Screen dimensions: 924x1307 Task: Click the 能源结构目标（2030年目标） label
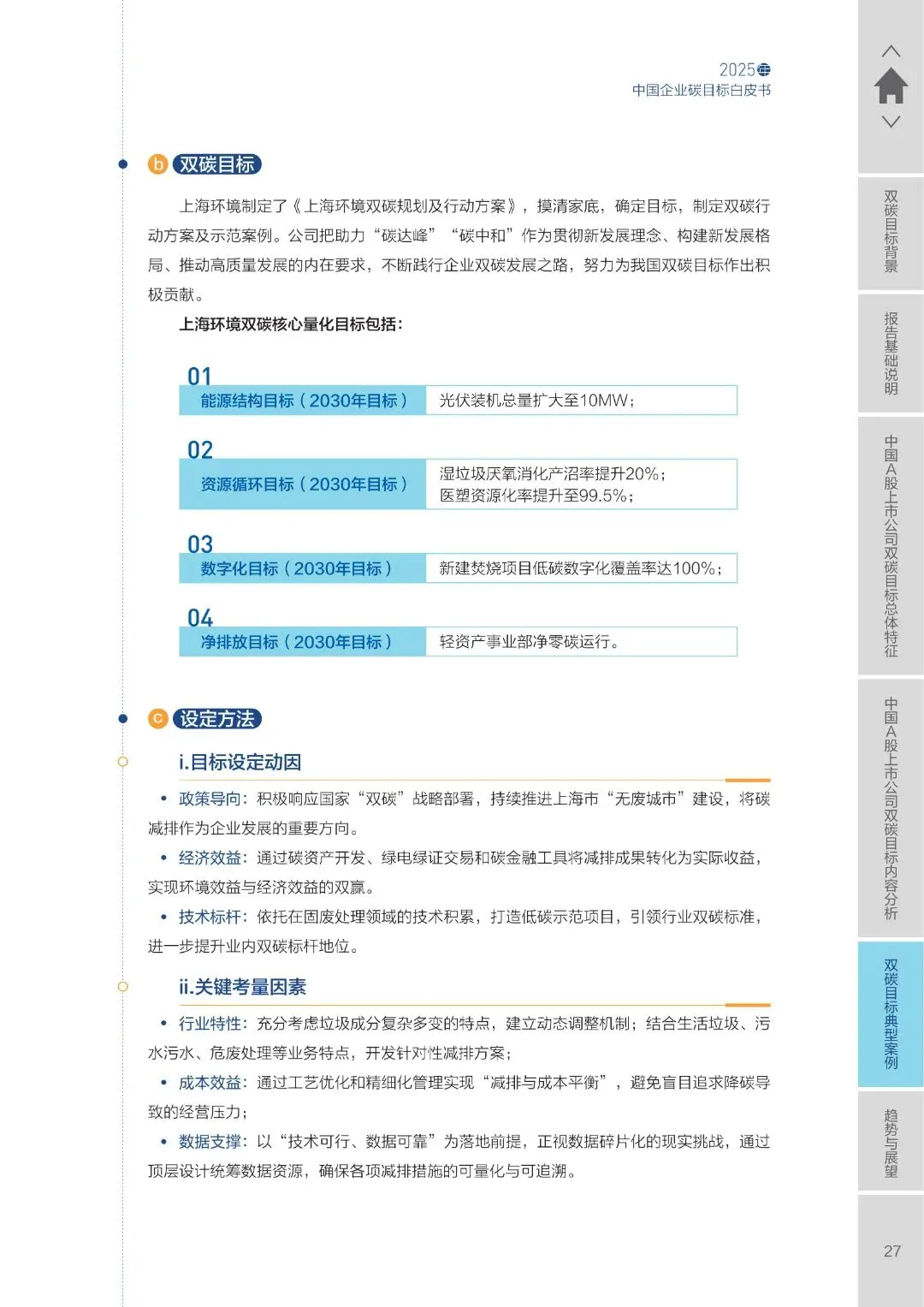[x=303, y=401]
